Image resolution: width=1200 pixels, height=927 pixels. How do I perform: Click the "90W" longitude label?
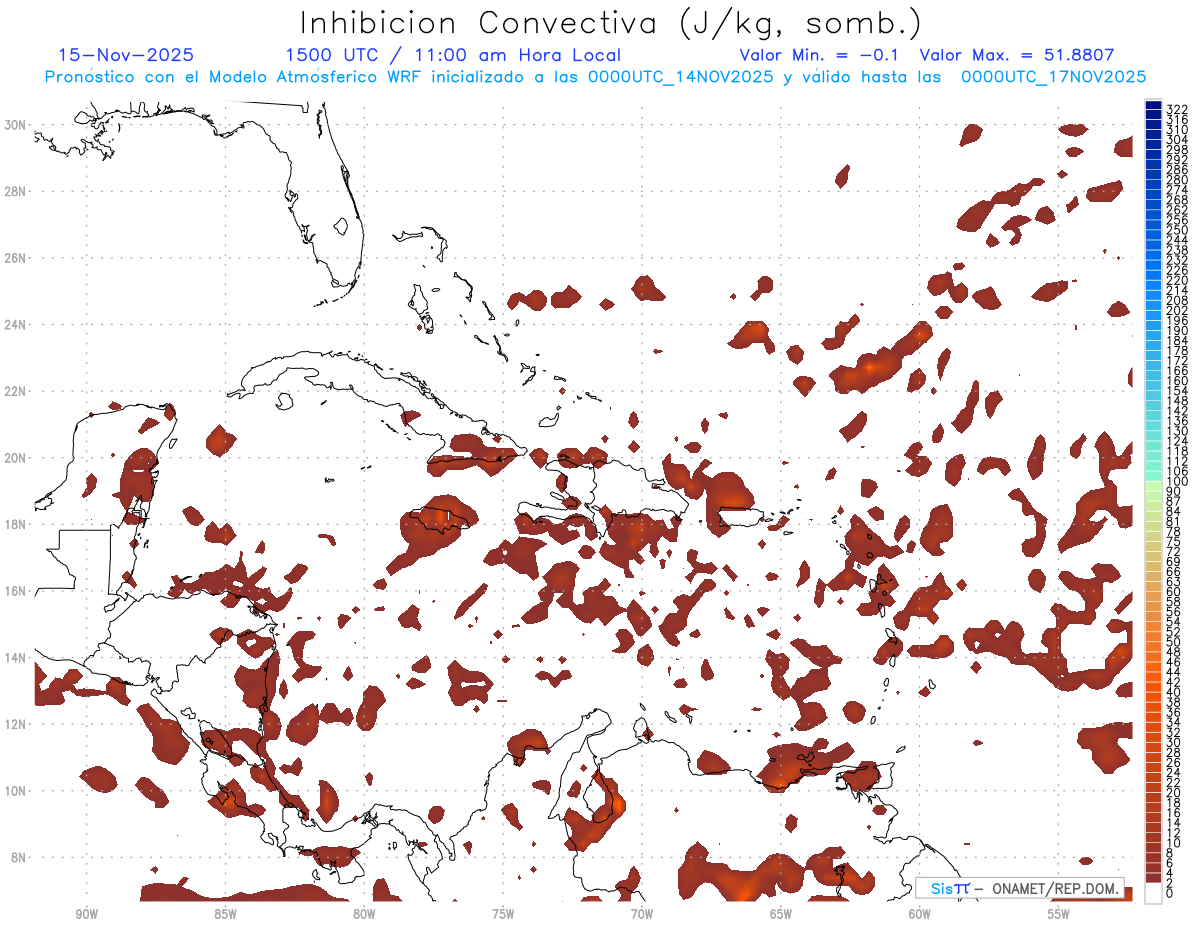click(86, 914)
